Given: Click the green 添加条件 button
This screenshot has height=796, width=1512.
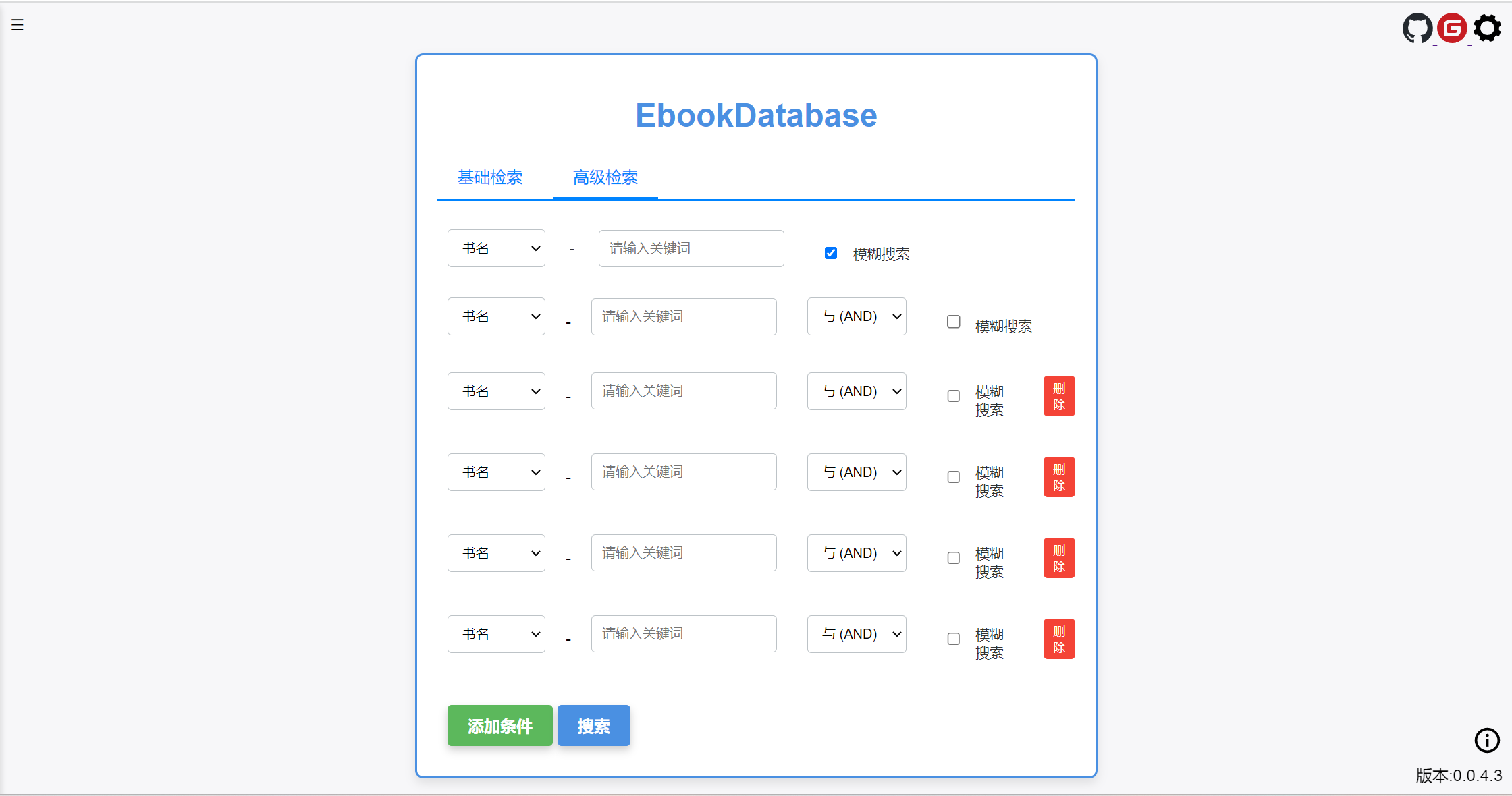Looking at the screenshot, I should pyautogui.click(x=500, y=726).
